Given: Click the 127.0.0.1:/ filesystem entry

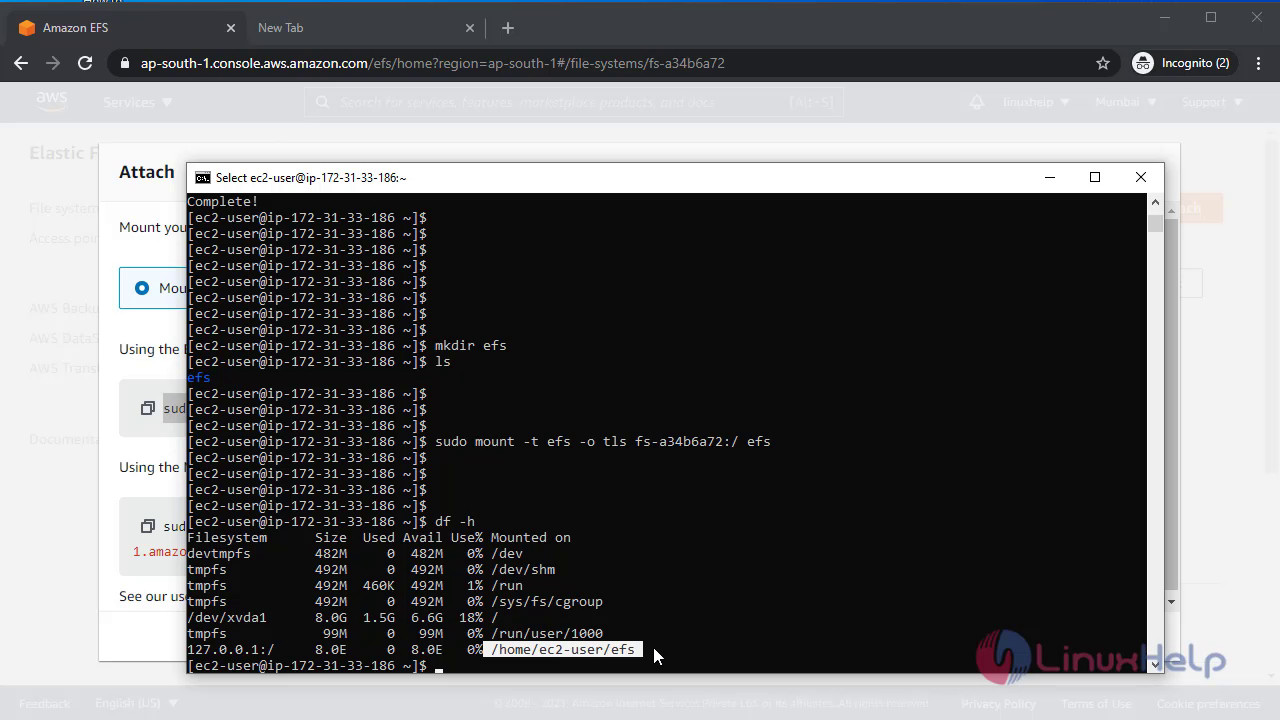Looking at the screenshot, I should point(231,649).
